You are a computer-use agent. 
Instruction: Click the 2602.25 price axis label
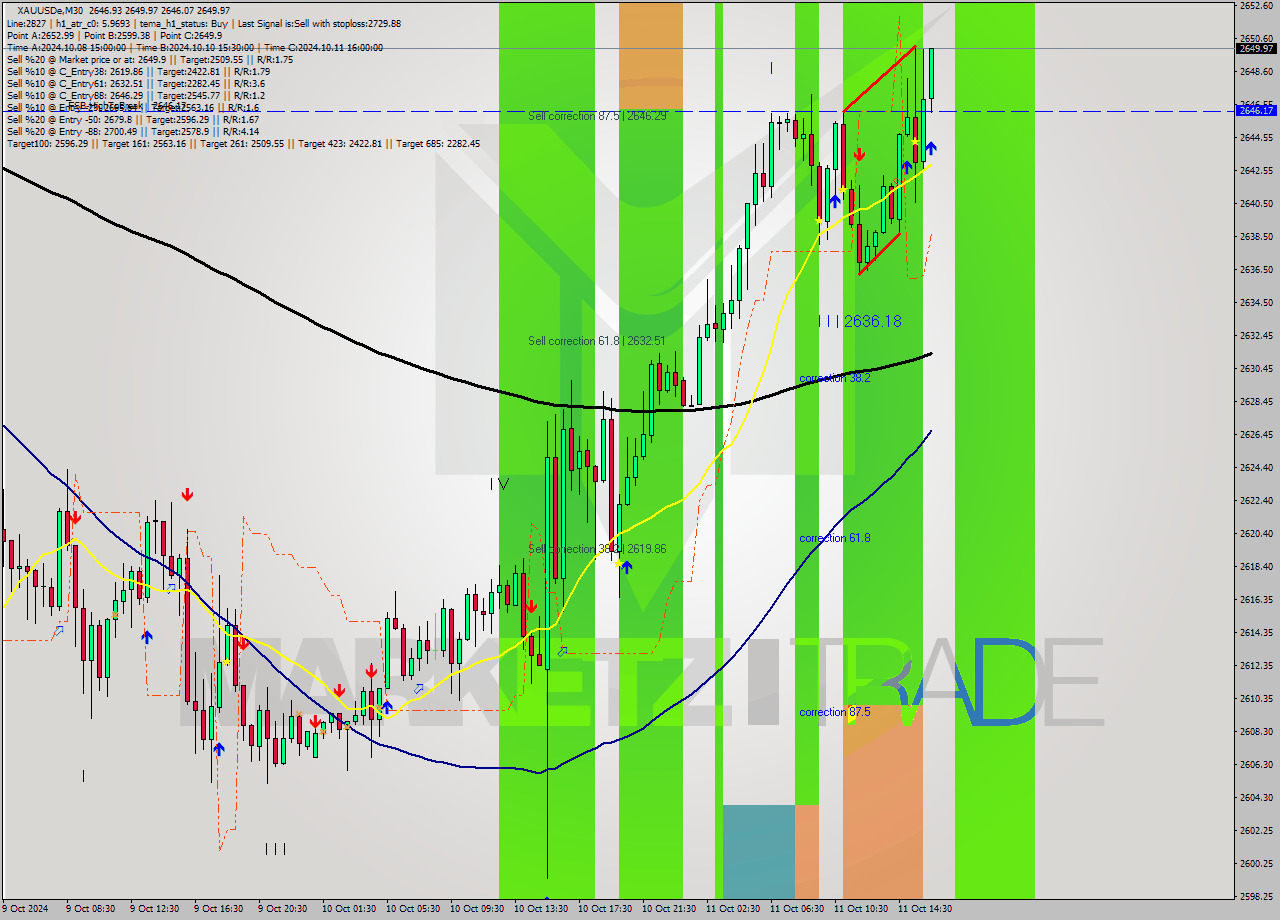tap(1256, 831)
